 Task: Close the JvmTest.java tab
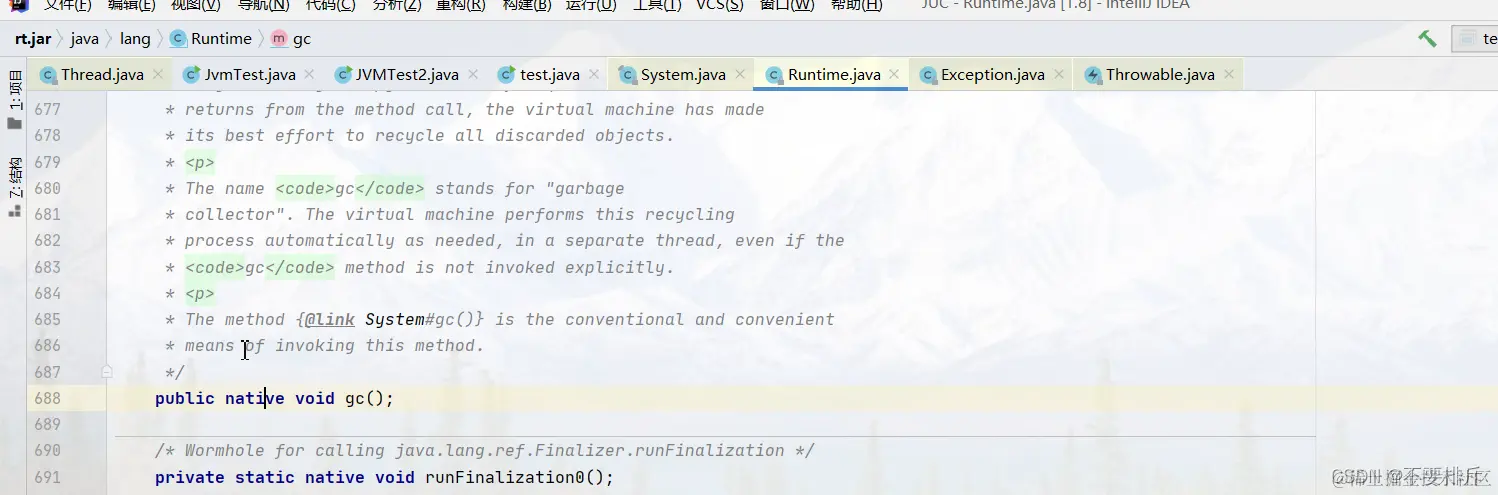point(310,74)
